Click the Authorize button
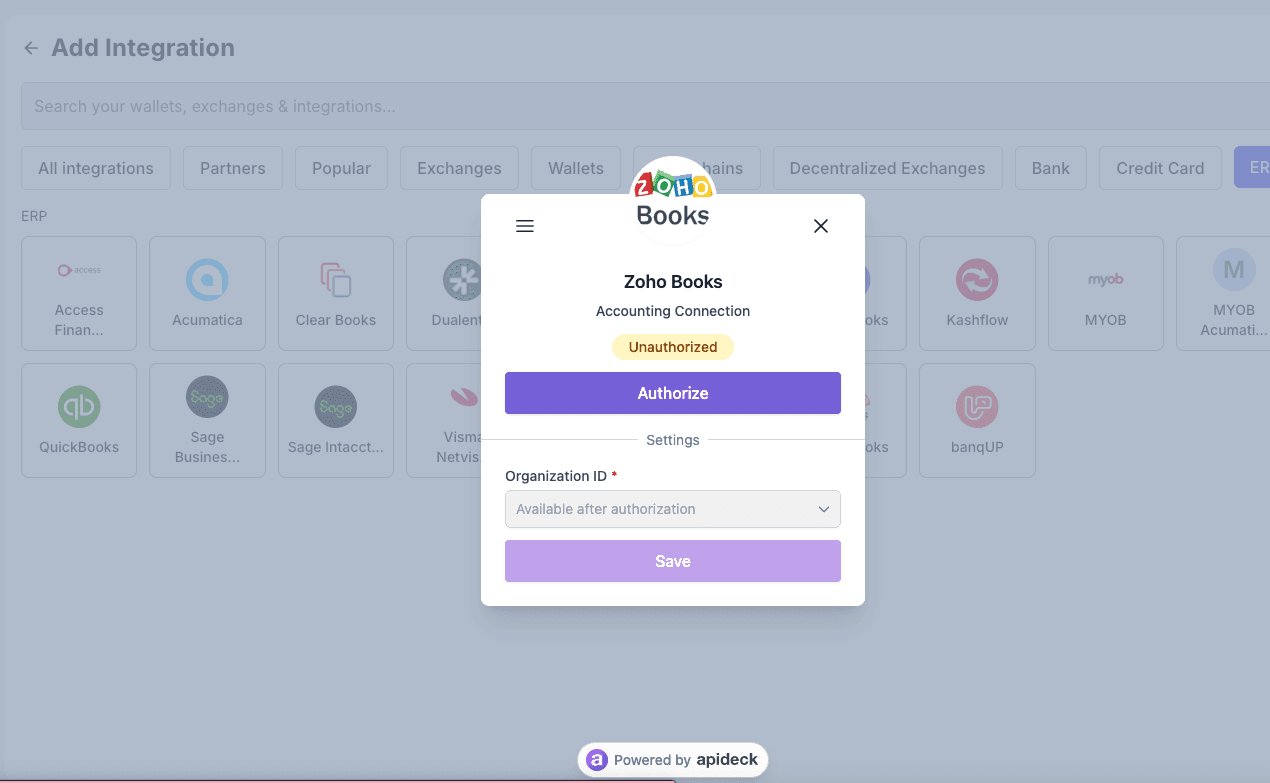1270x783 pixels. tap(673, 393)
